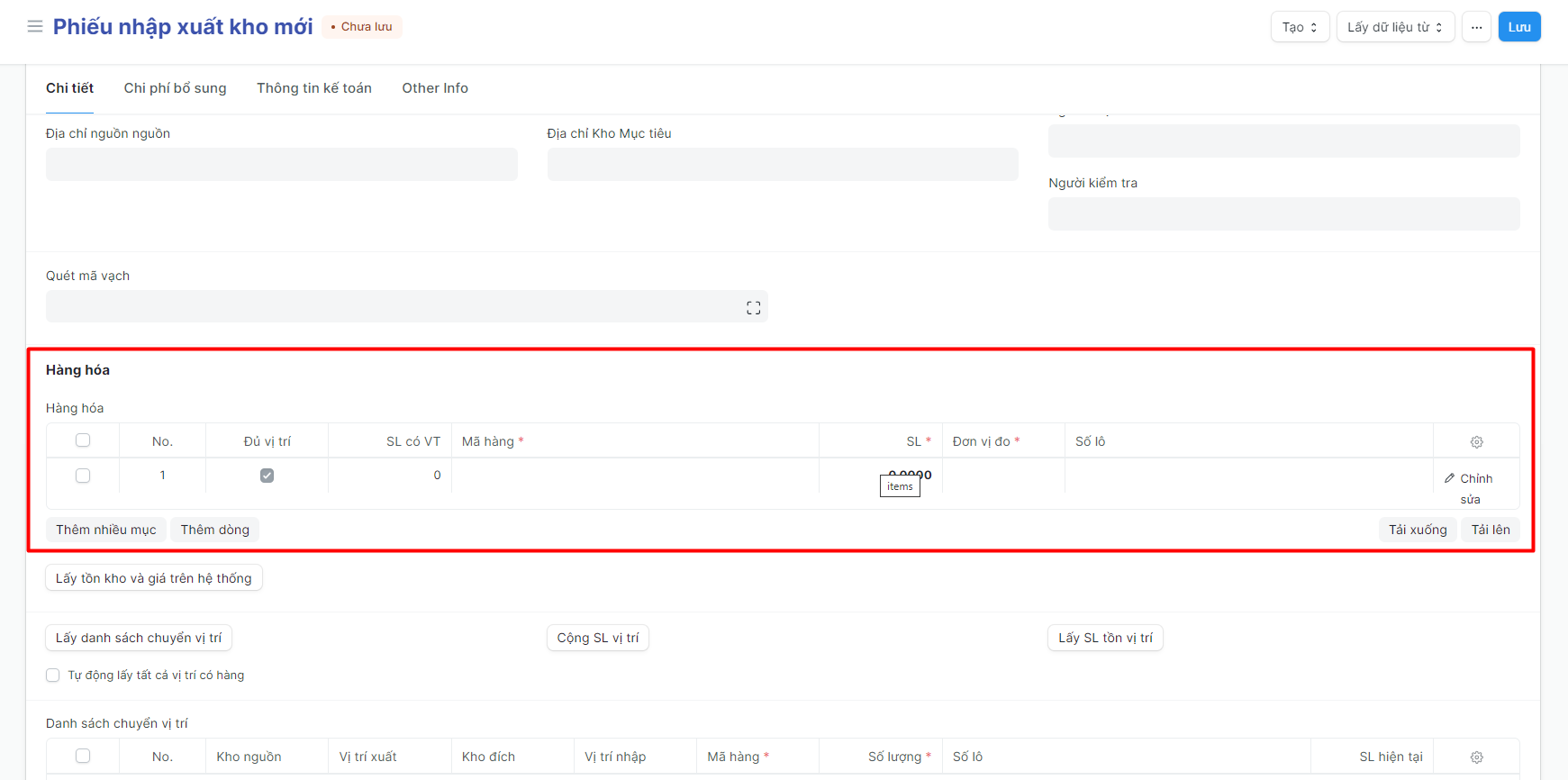Viewport: 1568px width, 780px height.
Task: Select row 1 checkbox in Hàng hóa table
Action: [x=83, y=476]
